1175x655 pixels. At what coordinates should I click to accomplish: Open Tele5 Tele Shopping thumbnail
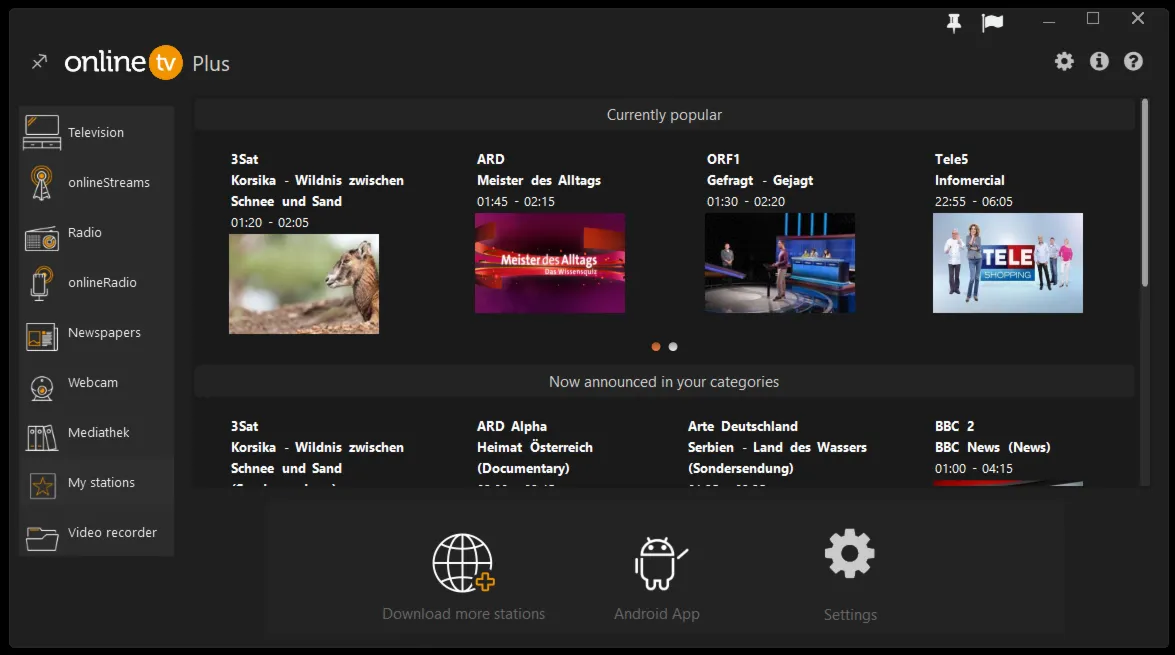tap(1008, 263)
